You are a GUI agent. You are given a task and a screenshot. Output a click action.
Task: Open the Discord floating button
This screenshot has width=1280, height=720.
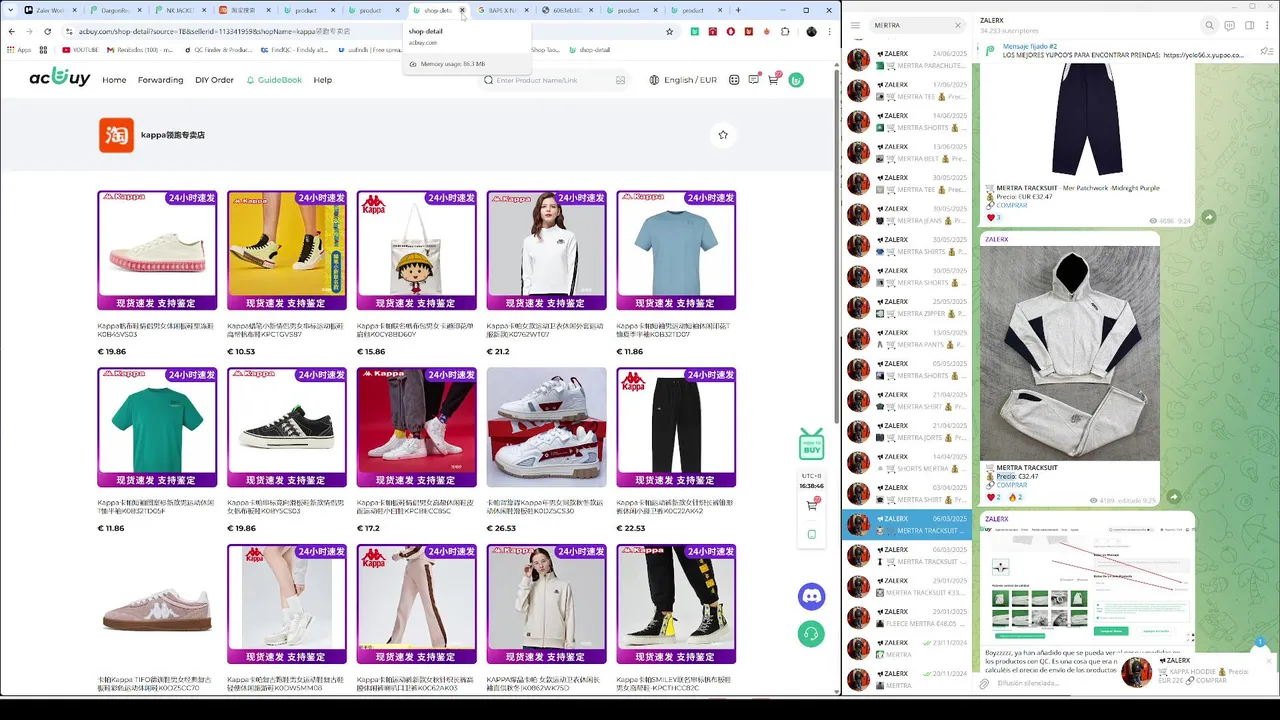[811, 597]
